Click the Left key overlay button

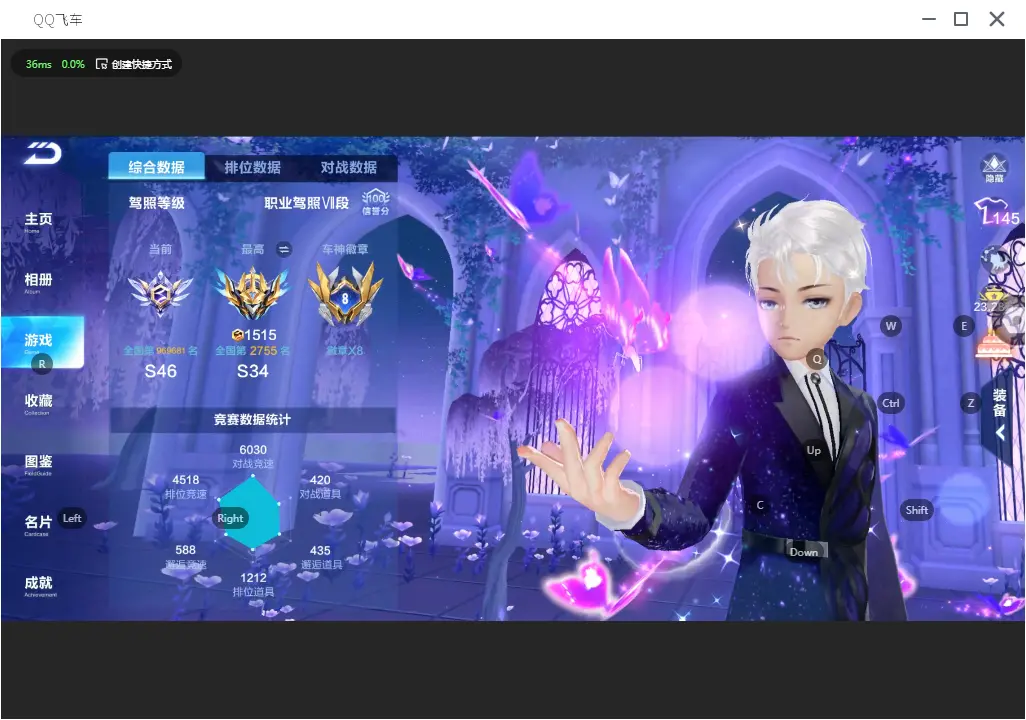pos(72,518)
